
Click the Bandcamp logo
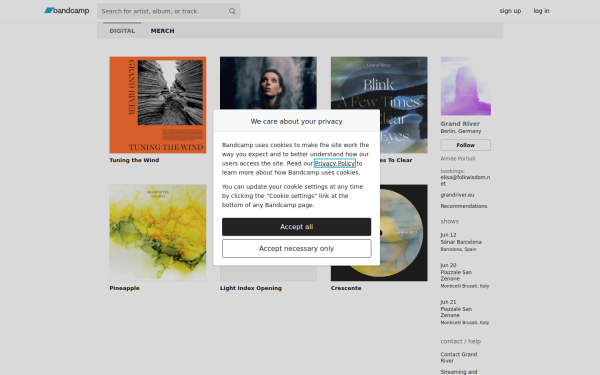point(67,11)
